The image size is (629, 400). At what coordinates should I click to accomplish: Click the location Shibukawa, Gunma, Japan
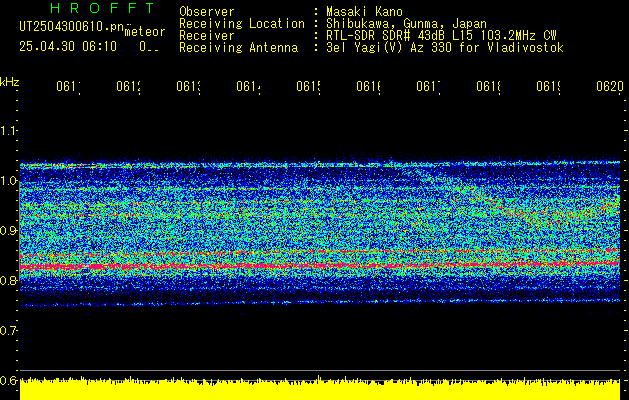[x=406, y=24]
